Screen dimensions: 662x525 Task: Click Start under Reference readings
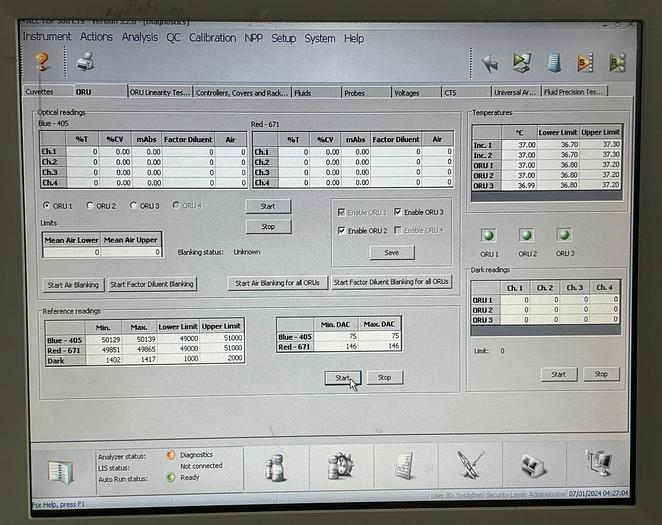point(342,378)
